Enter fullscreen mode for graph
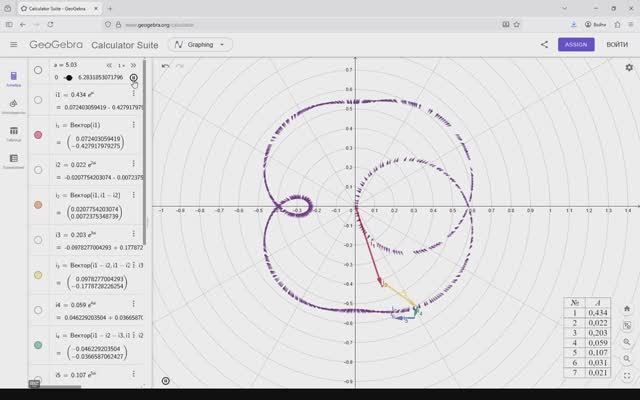 click(627, 376)
